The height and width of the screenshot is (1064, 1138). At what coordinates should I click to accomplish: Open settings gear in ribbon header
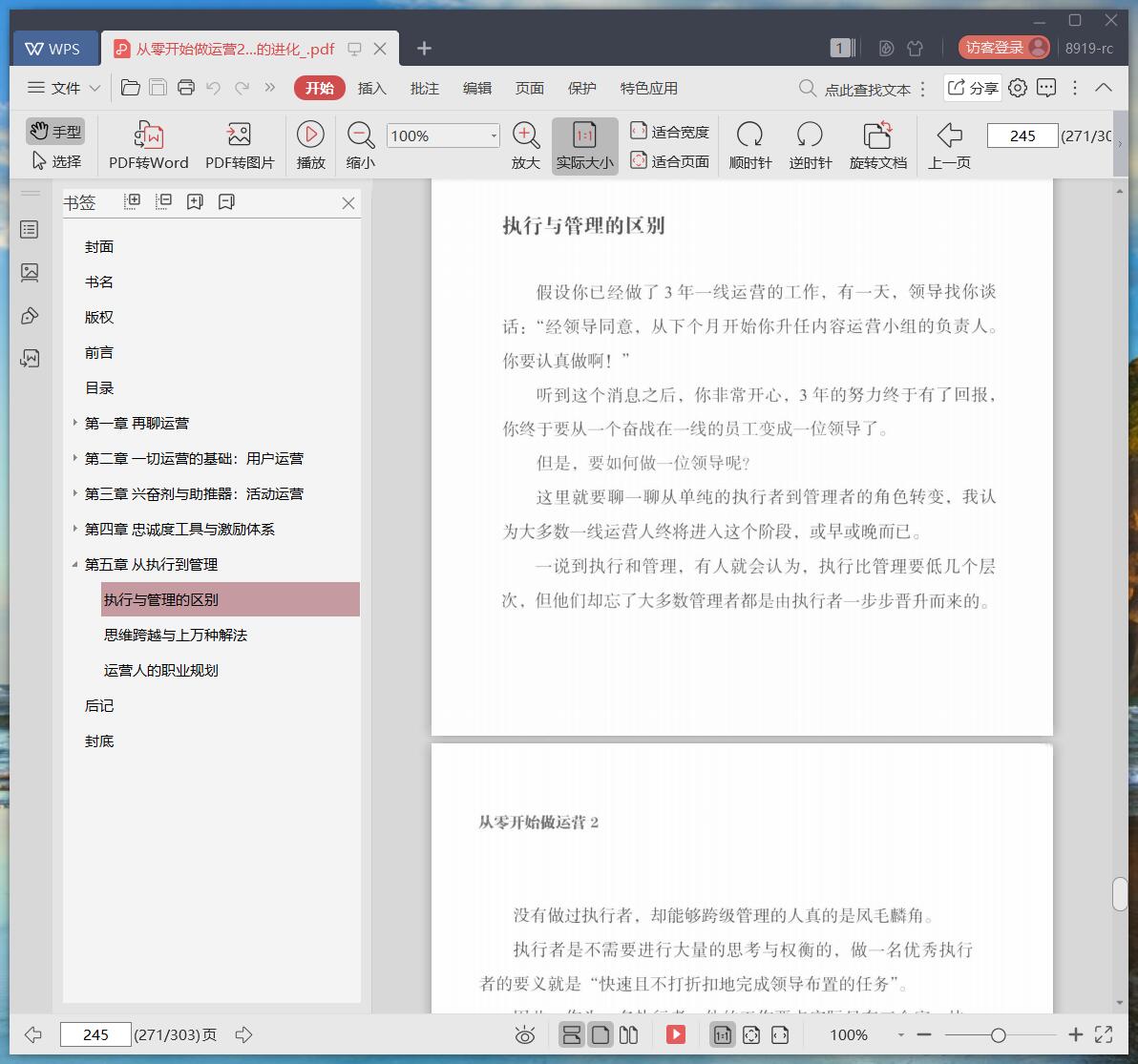tap(1018, 88)
